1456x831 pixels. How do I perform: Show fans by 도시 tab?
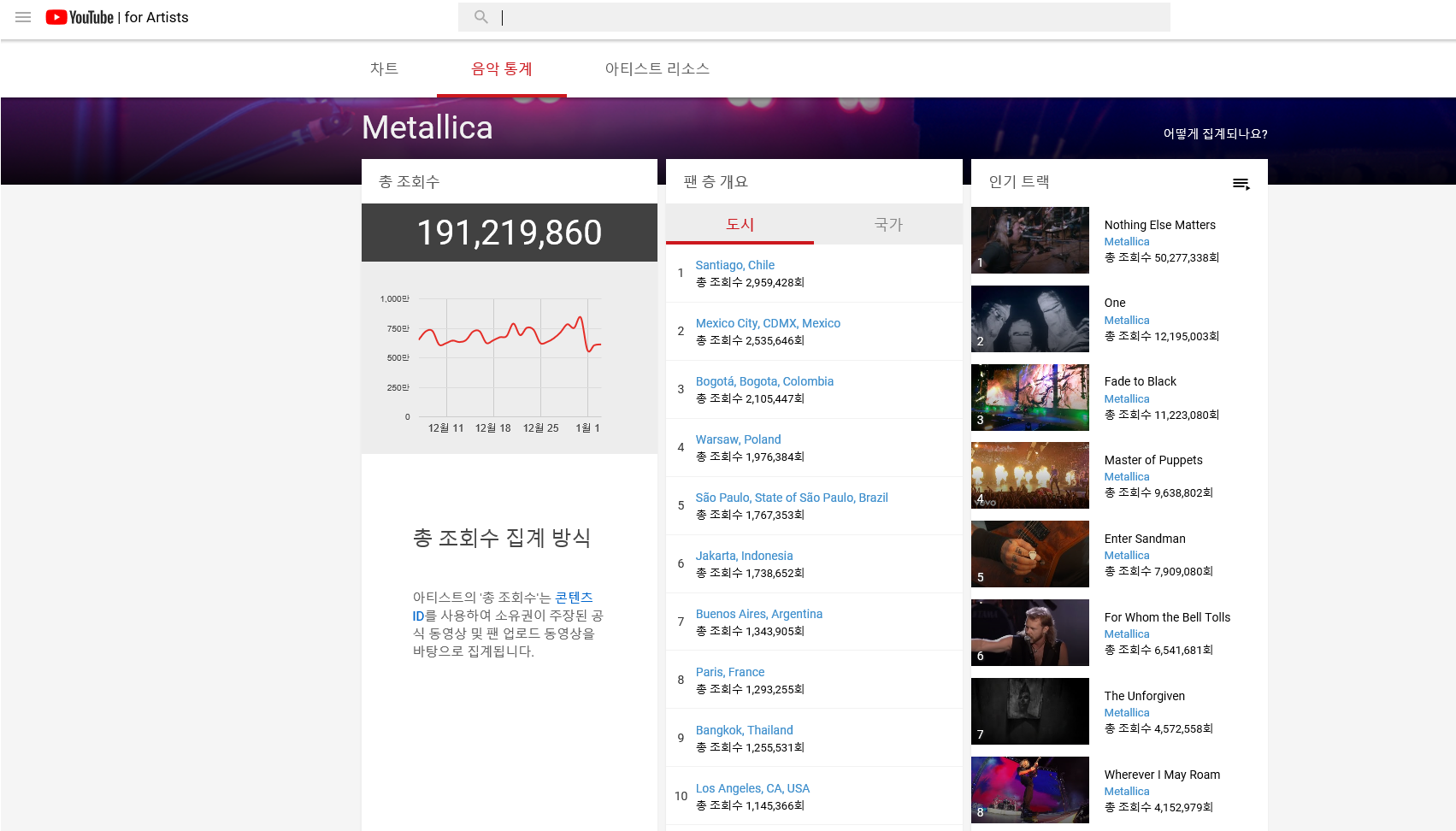[740, 225]
